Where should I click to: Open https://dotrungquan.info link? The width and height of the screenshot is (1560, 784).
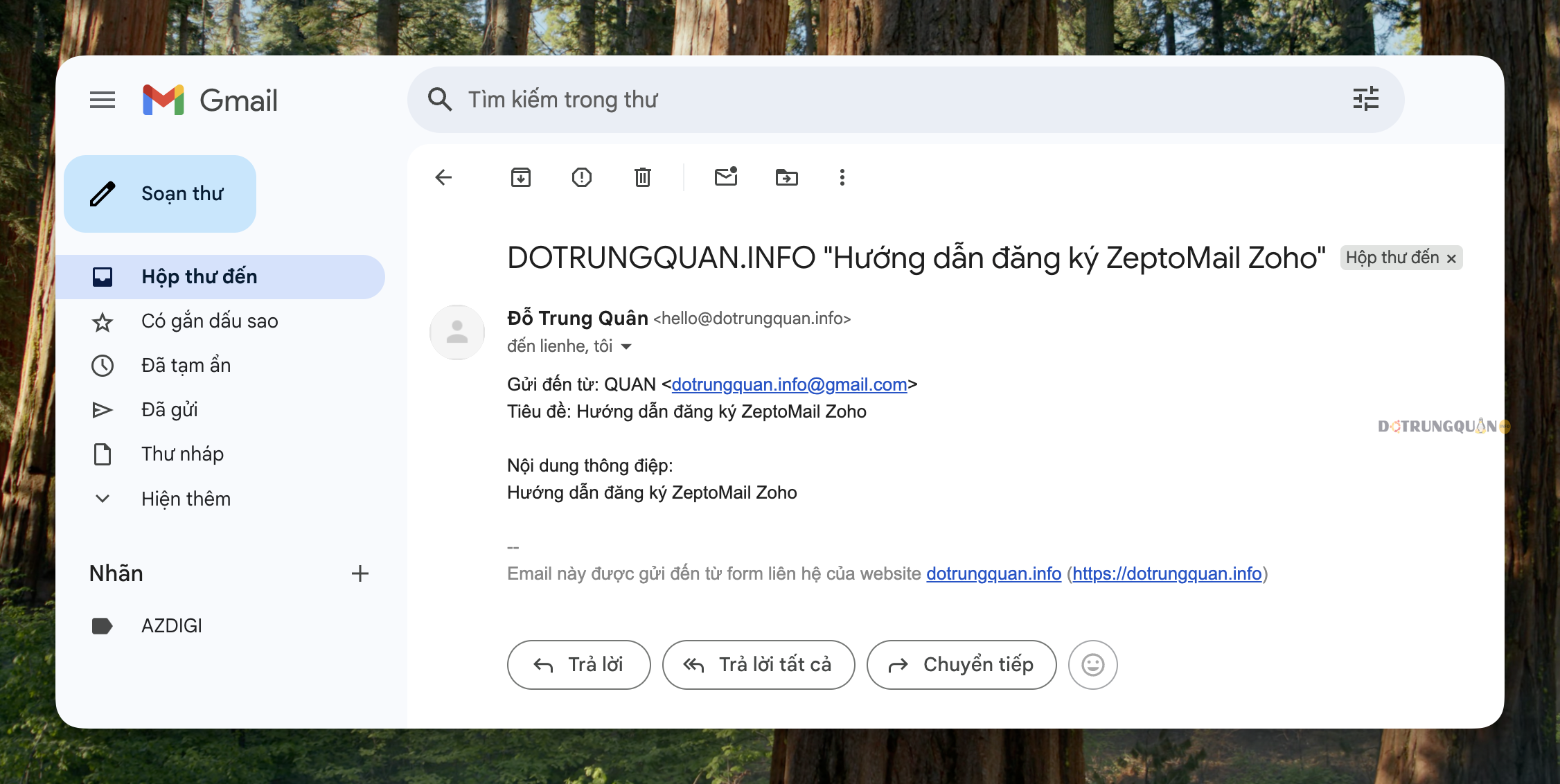tap(1167, 573)
